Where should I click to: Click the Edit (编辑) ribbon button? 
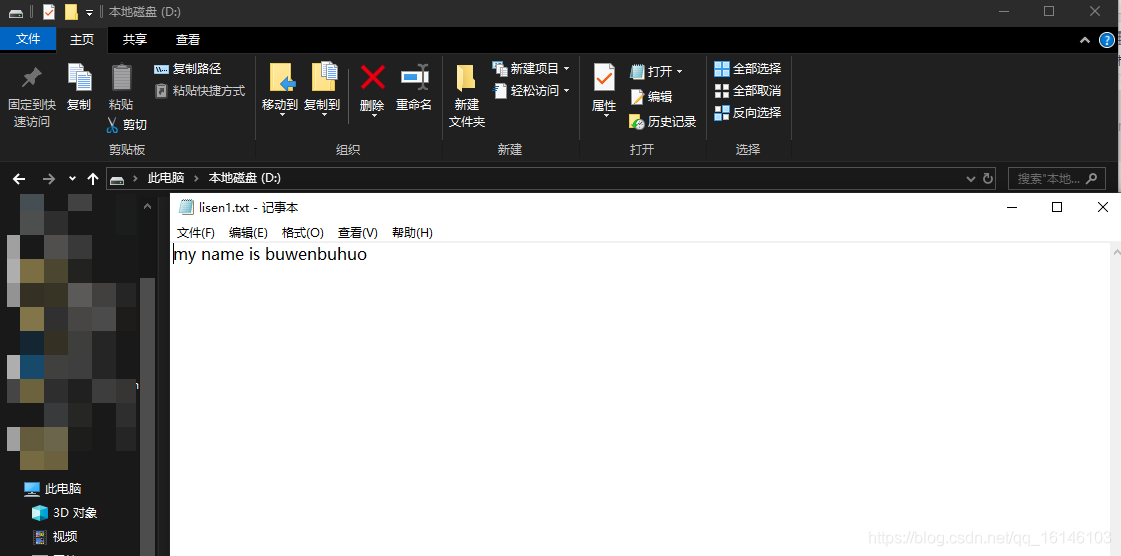[x=651, y=96]
